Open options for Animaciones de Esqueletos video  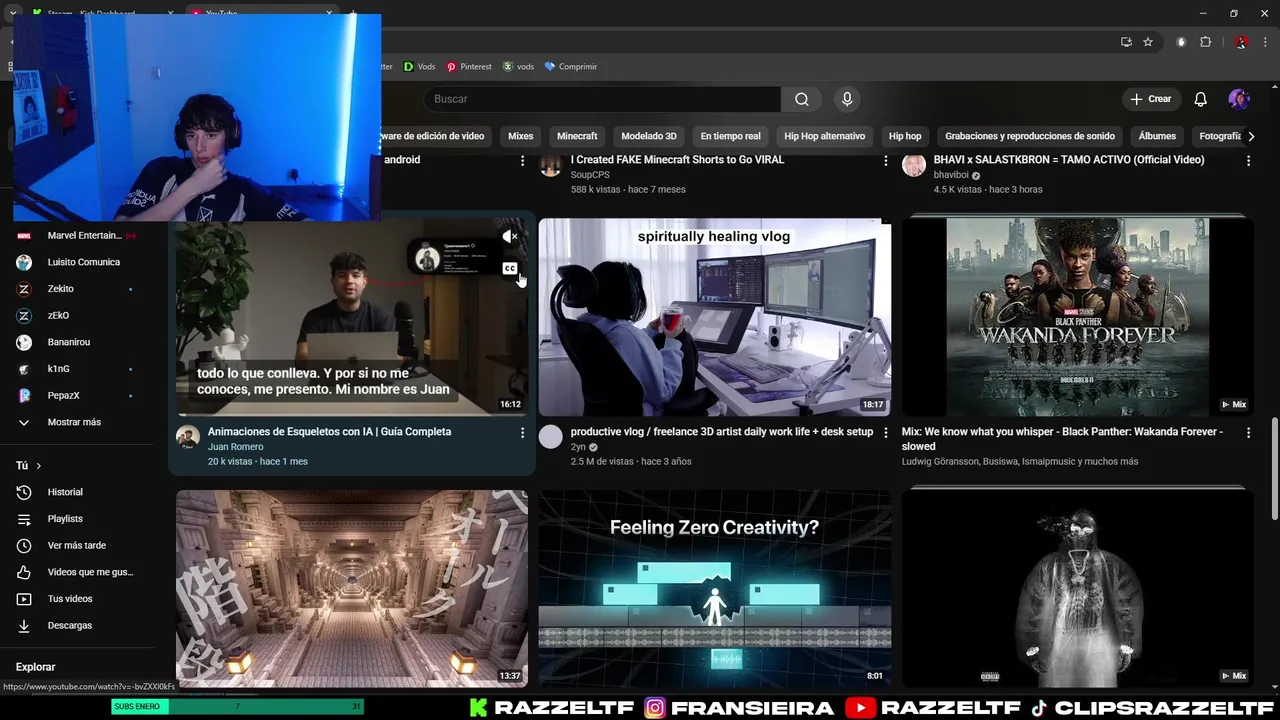(x=522, y=432)
